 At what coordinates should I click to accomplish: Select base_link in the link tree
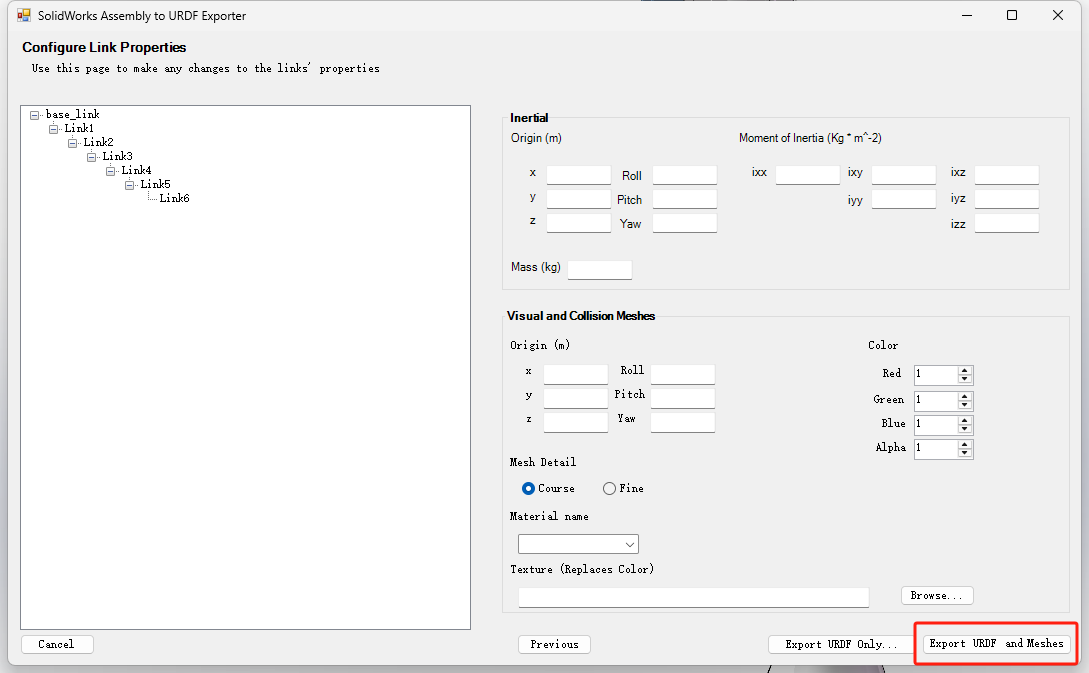73,115
